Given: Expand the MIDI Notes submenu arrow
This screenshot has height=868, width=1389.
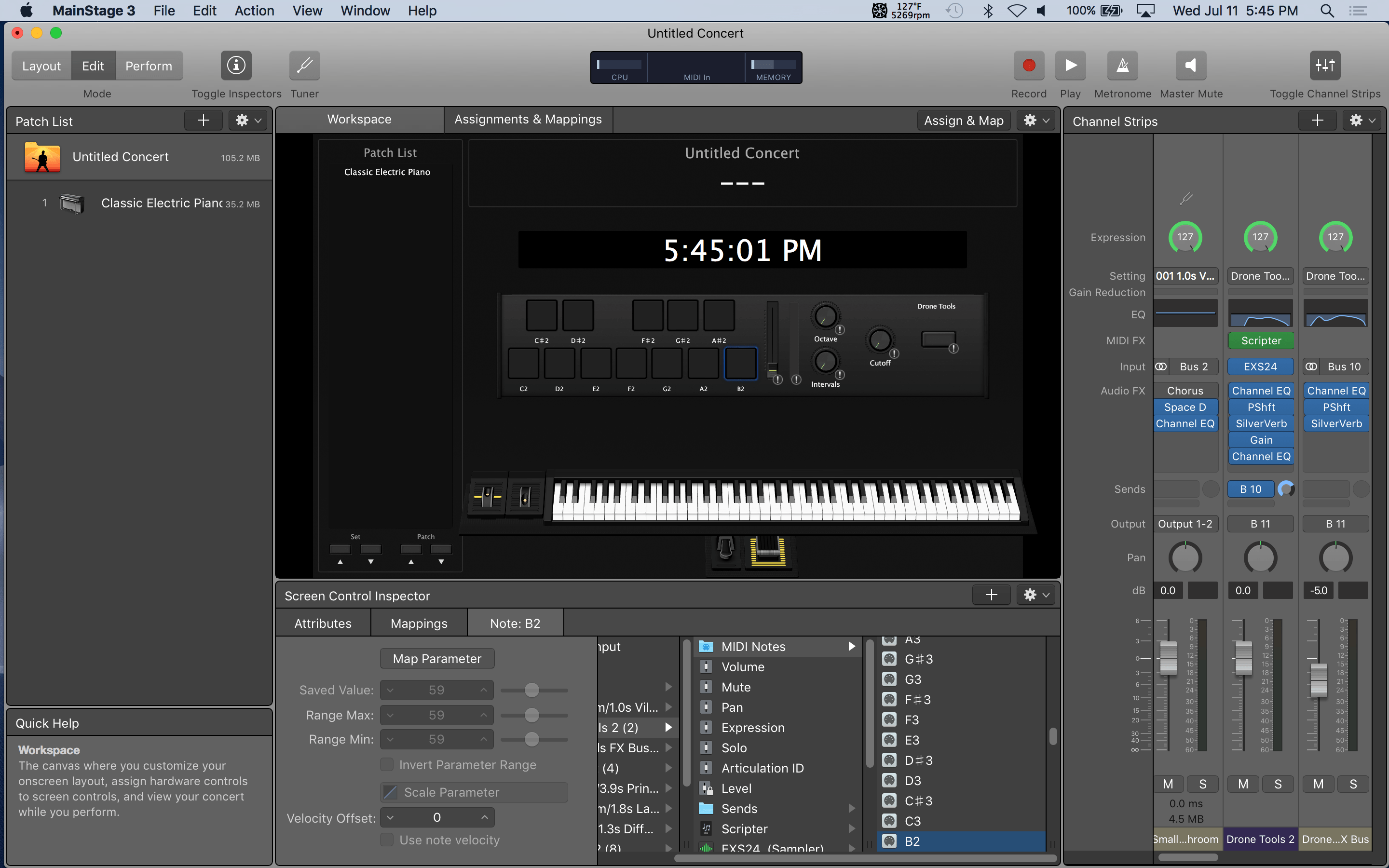Looking at the screenshot, I should click(x=852, y=646).
